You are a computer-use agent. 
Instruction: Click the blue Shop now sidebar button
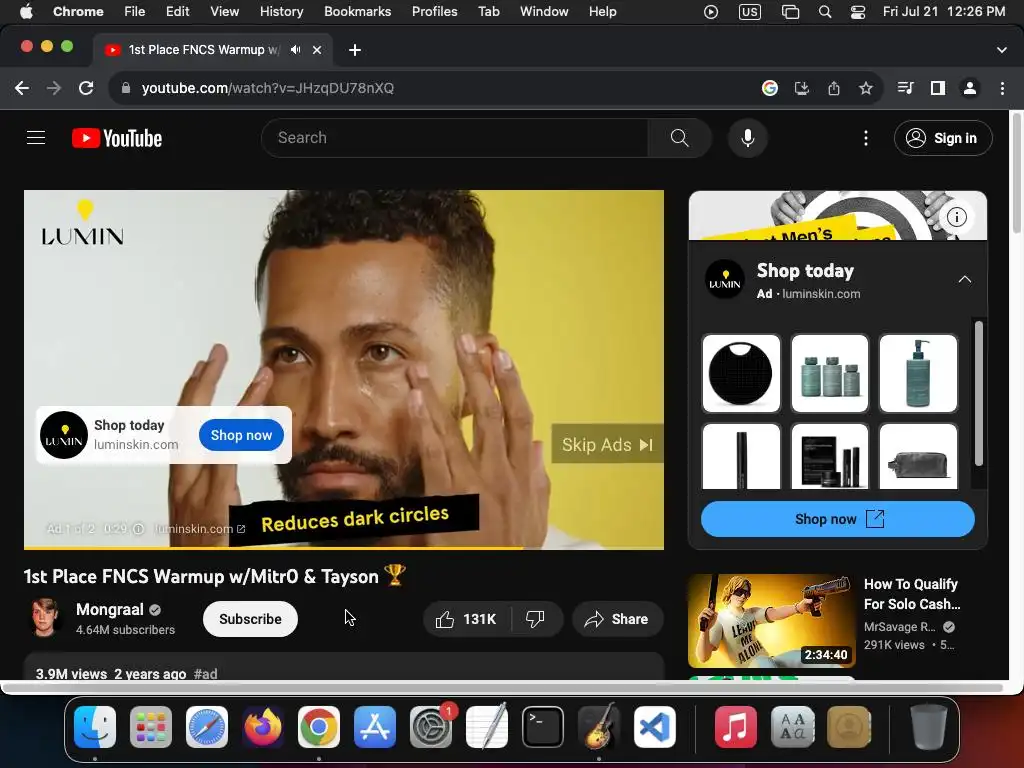838,519
